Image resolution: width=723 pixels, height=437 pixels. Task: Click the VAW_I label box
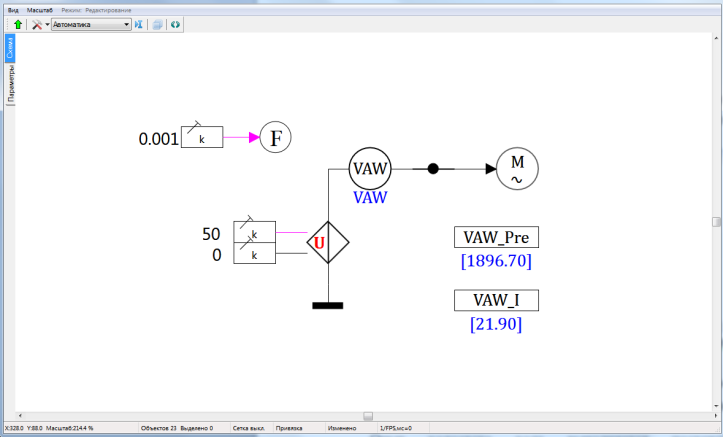tap(496, 301)
